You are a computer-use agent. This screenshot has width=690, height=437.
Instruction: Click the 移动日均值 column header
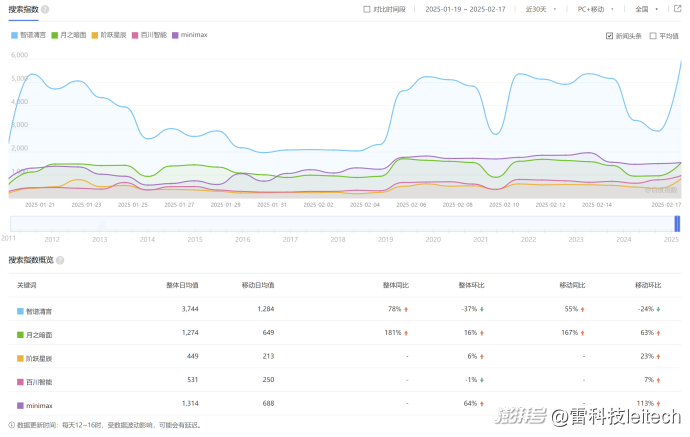[258, 286]
